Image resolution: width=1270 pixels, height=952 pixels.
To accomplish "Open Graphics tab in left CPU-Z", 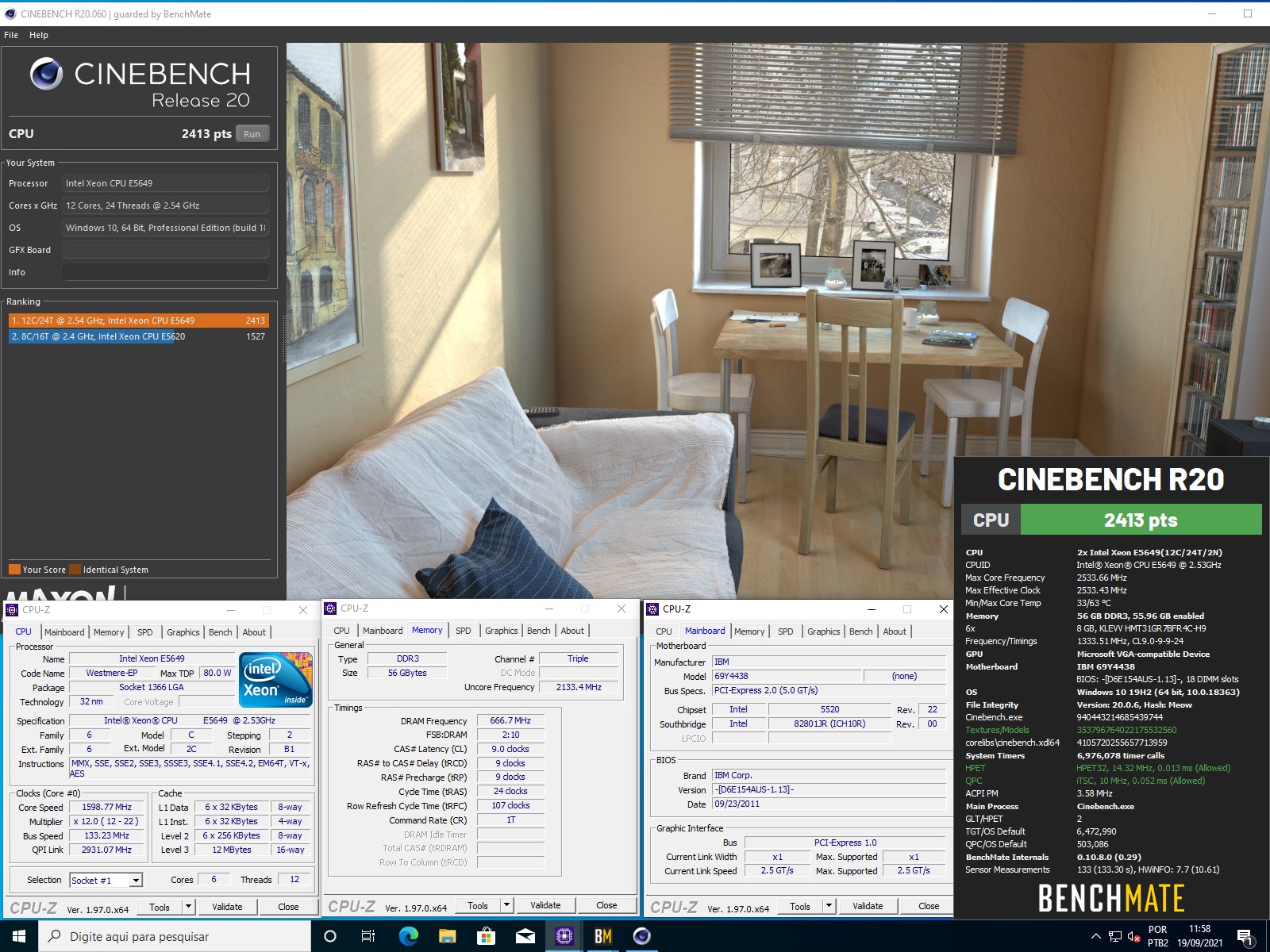I will pos(183,632).
